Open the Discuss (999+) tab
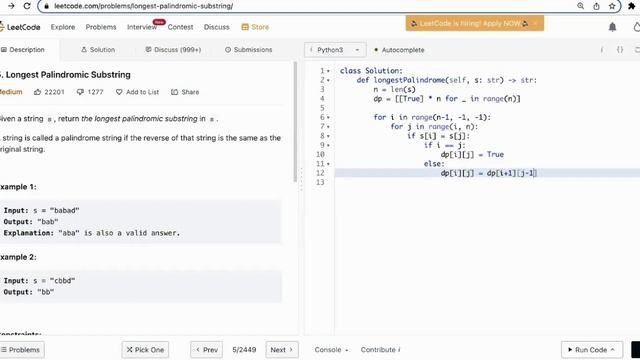The height and width of the screenshot is (360, 640). 173,49
